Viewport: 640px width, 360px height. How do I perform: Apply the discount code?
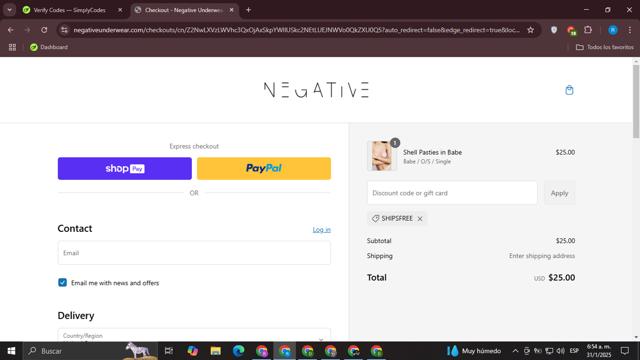559,193
